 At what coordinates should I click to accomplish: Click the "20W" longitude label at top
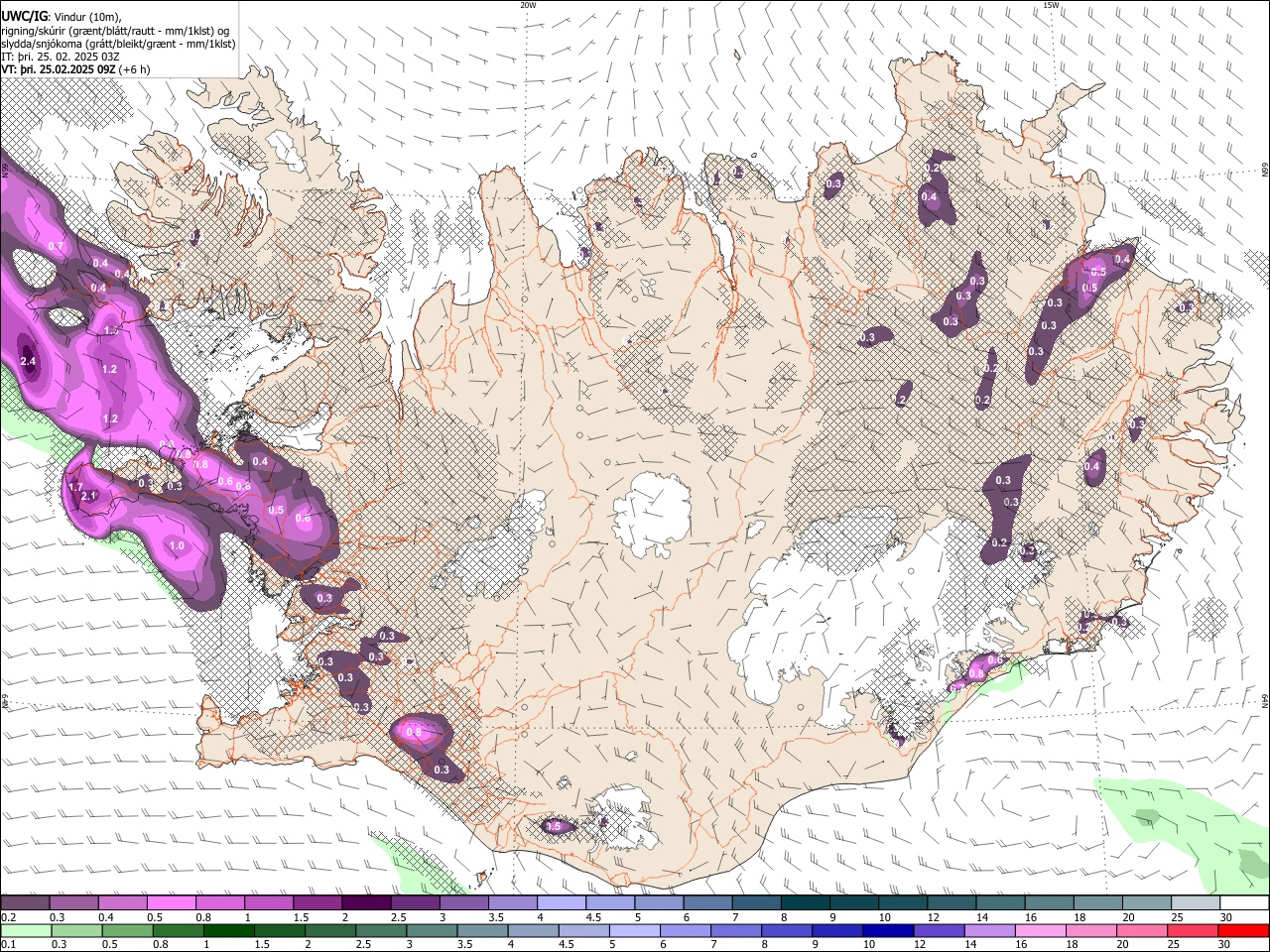click(528, 5)
